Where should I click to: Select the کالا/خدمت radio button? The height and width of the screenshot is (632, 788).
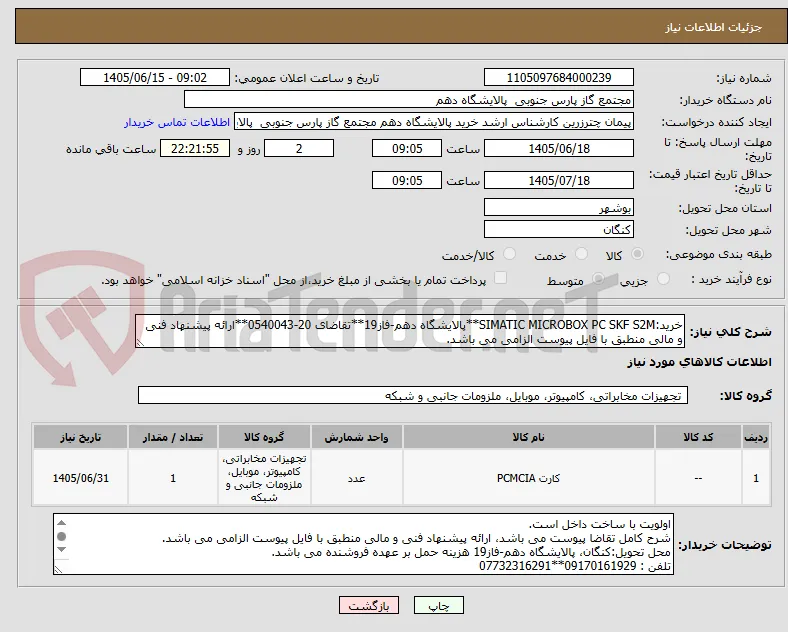coord(509,254)
